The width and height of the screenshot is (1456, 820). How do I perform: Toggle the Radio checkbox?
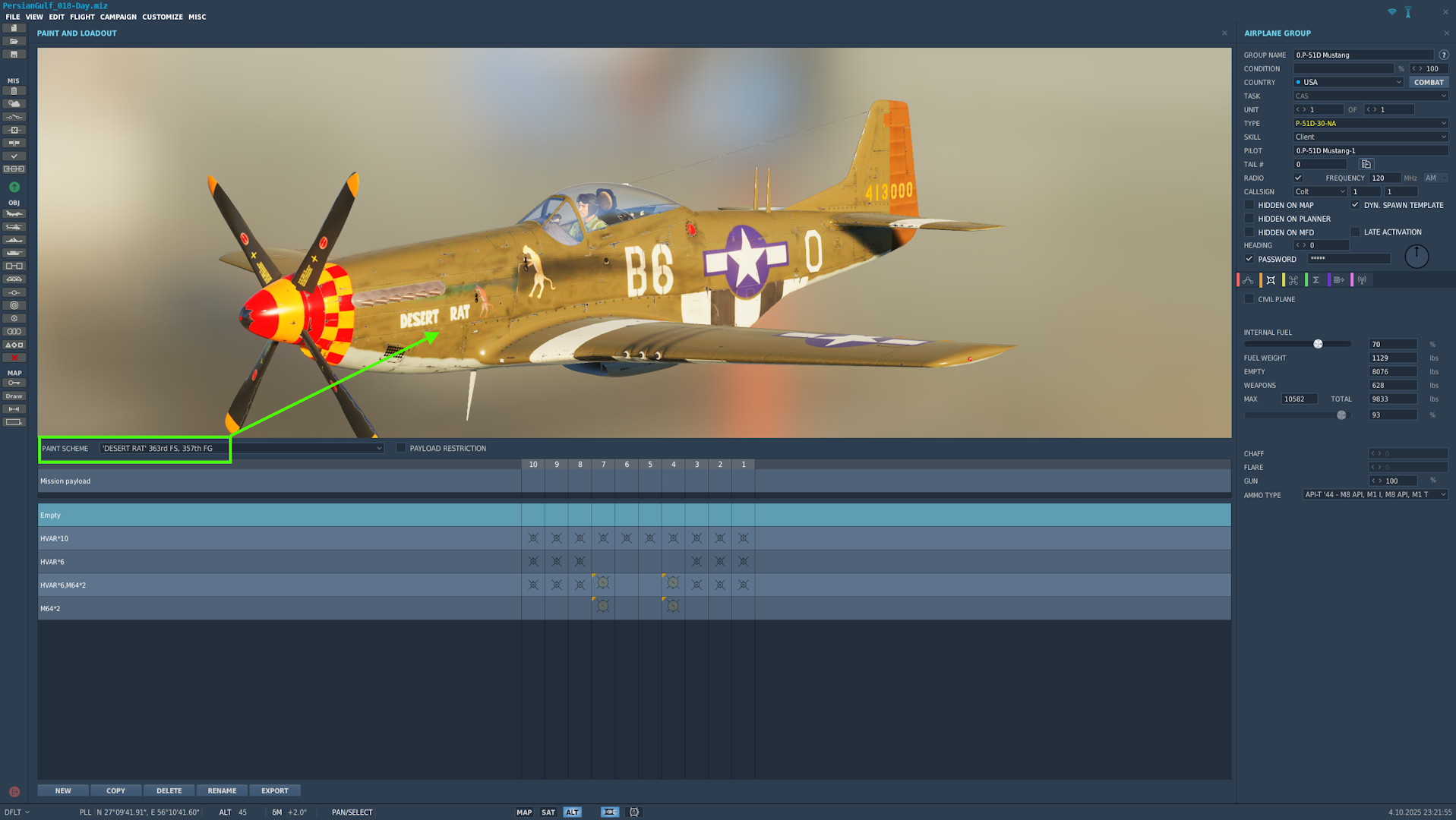pos(1298,178)
